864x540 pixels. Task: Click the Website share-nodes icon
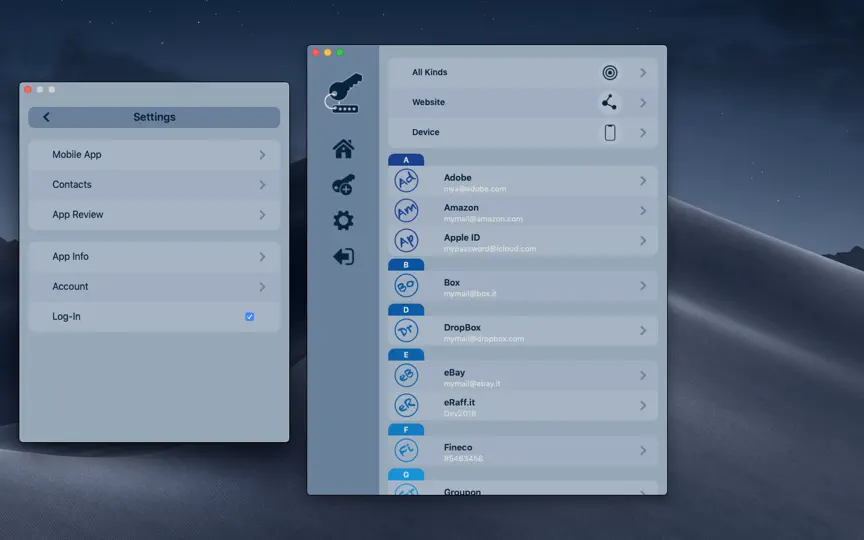click(609, 102)
